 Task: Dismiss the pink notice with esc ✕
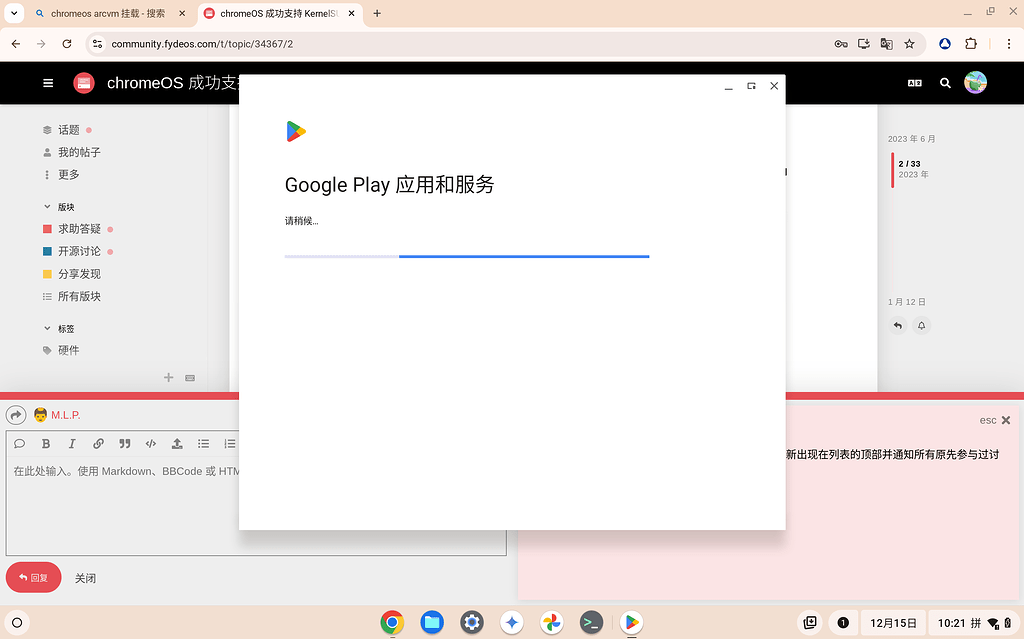tap(995, 420)
